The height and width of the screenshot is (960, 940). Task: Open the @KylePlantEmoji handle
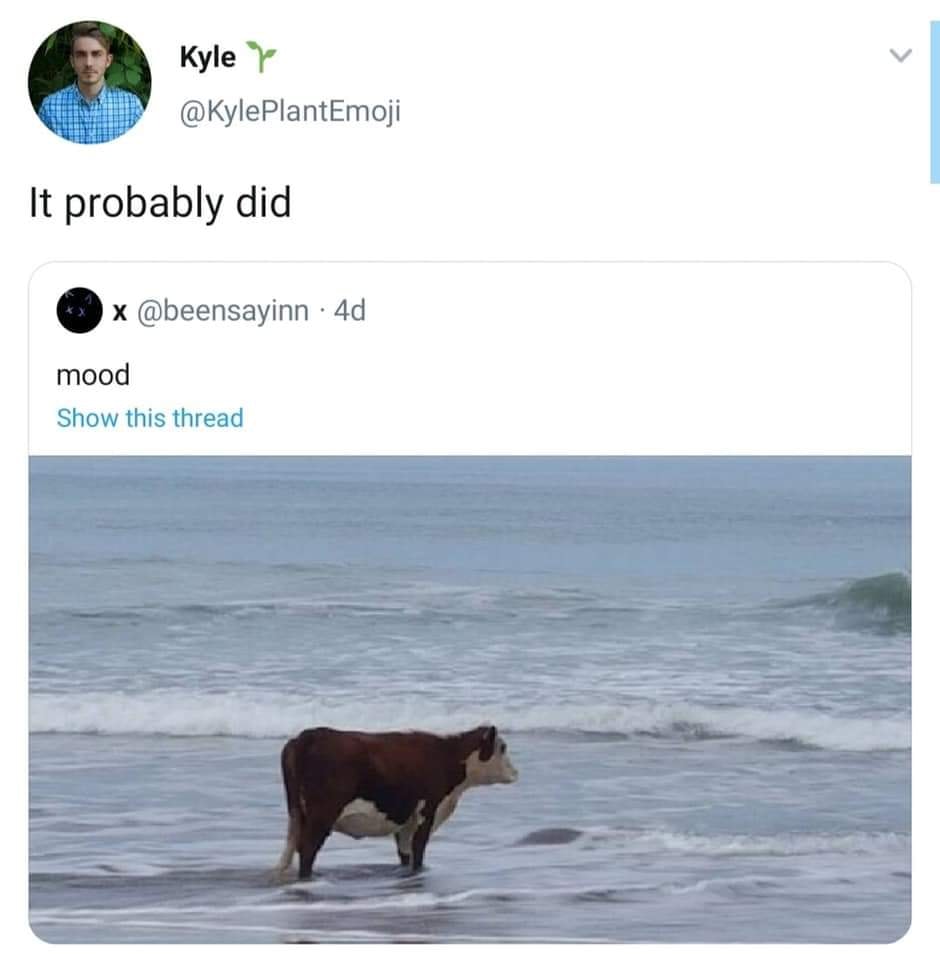pos(289,111)
